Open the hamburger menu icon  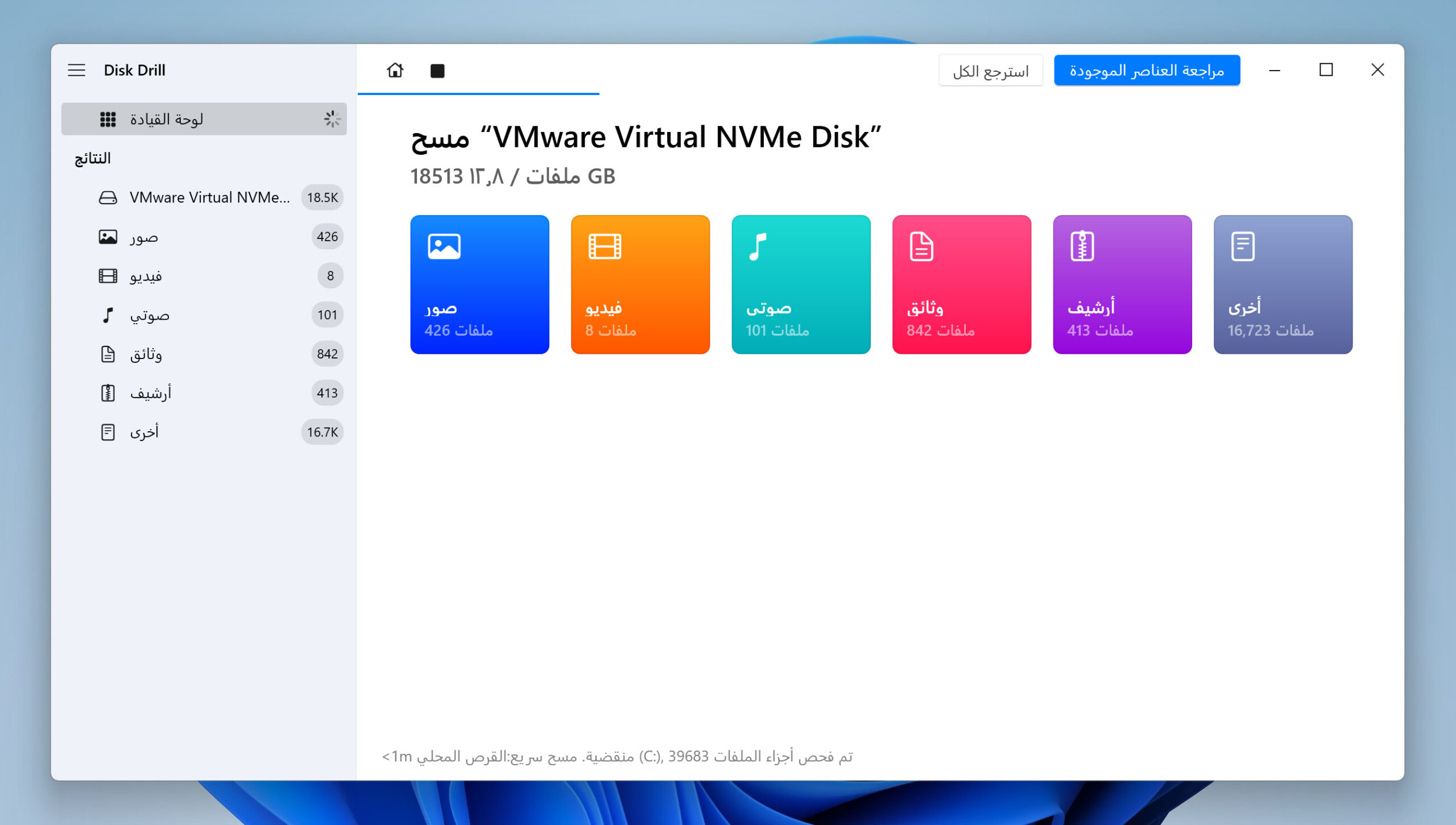coord(76,70)
